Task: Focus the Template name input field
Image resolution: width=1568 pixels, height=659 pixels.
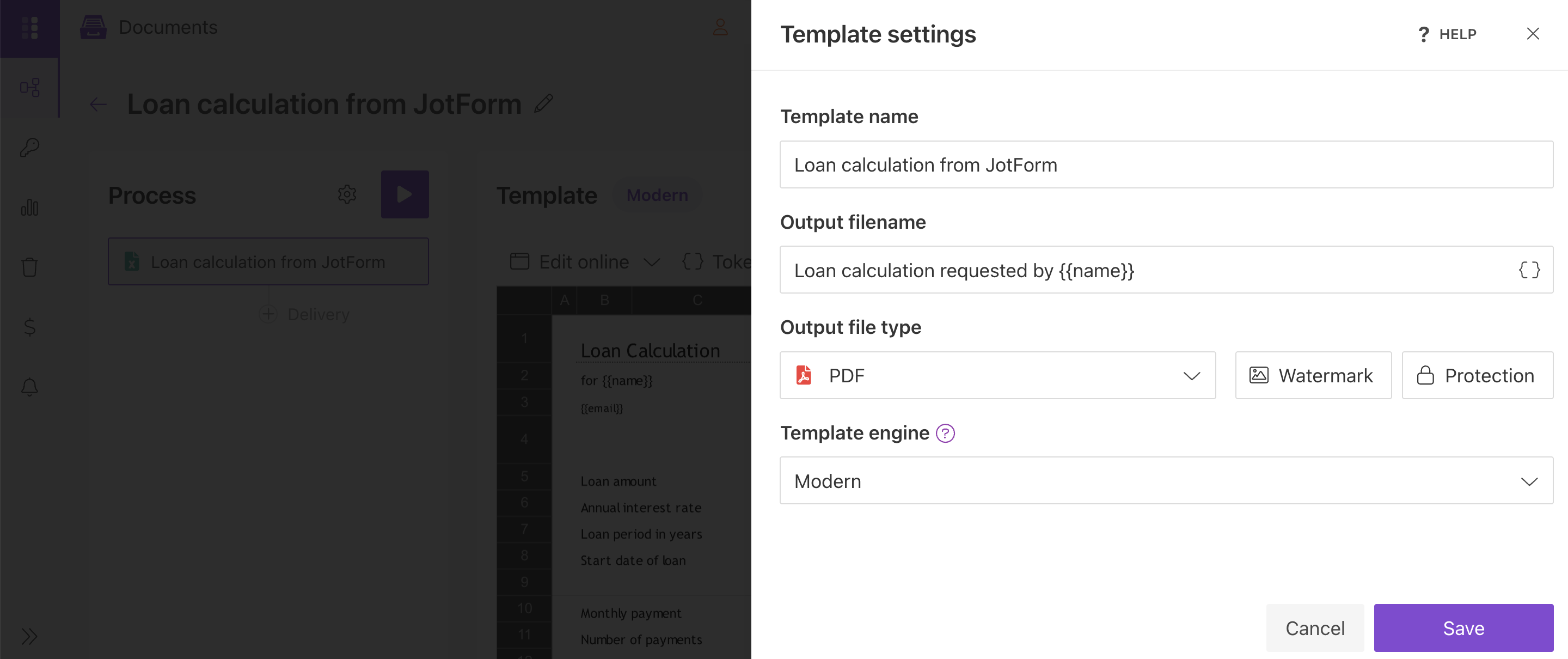Action: [1166, 165]
